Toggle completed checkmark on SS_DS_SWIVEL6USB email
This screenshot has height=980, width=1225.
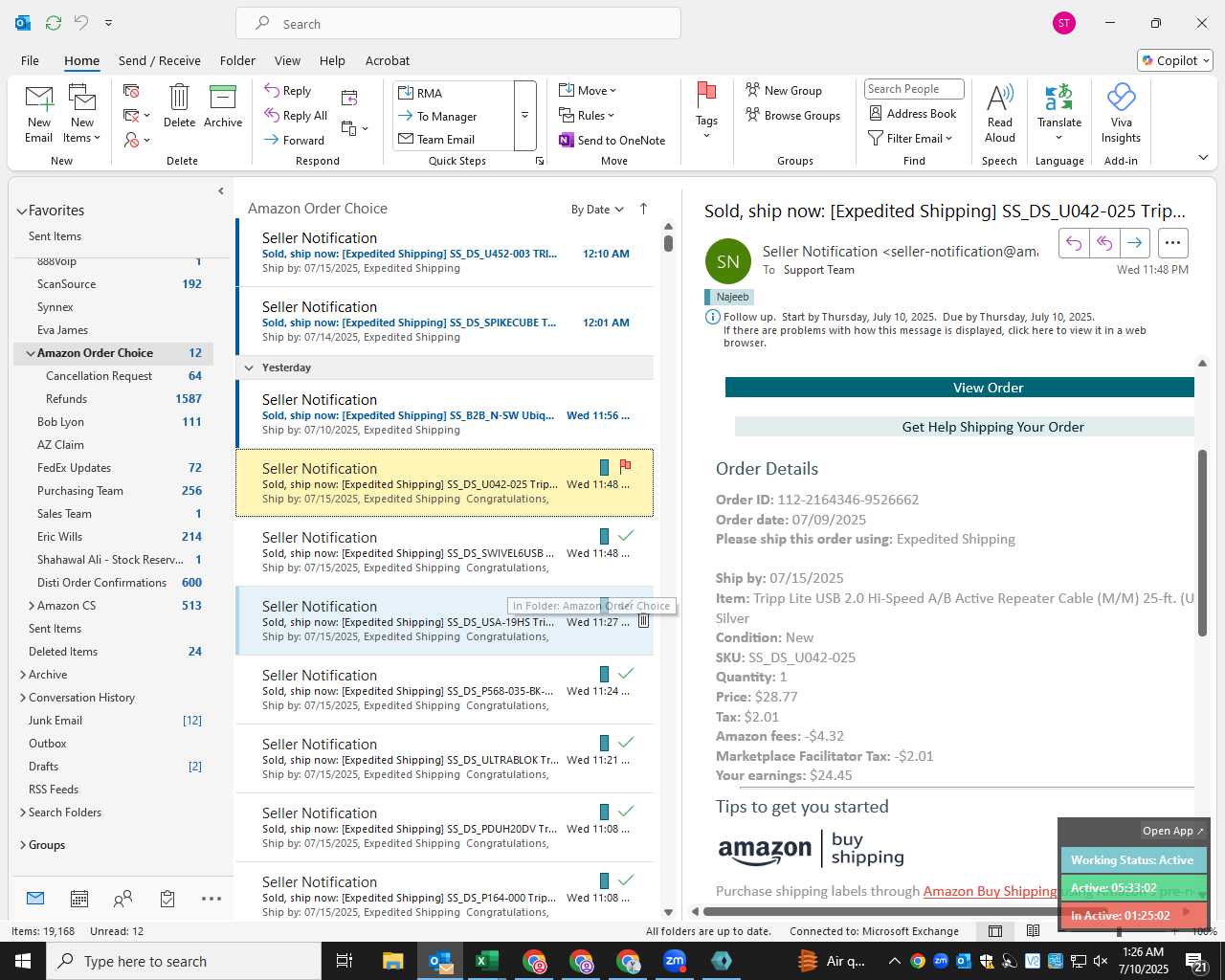coord(626,535)
